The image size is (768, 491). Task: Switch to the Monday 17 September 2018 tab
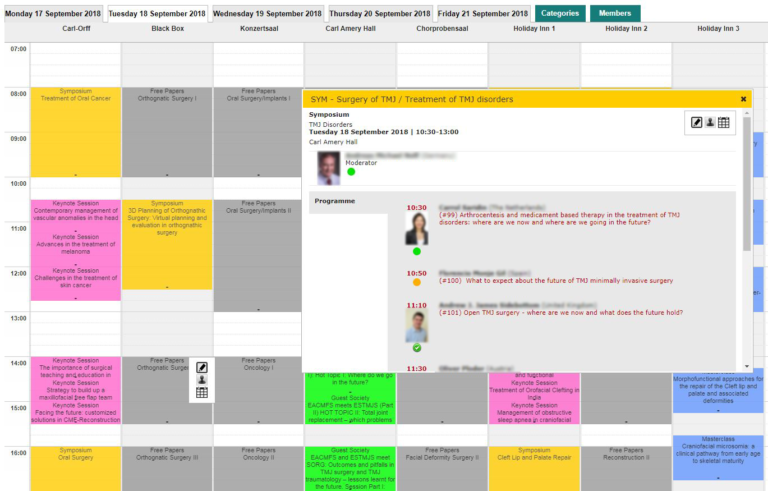tap(53, 14)
